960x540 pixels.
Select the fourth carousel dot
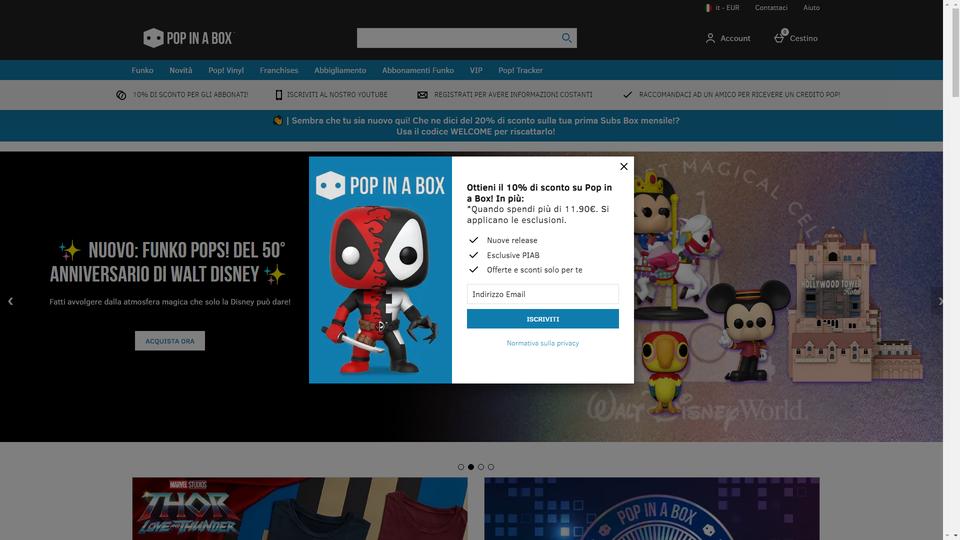(490, 467)
